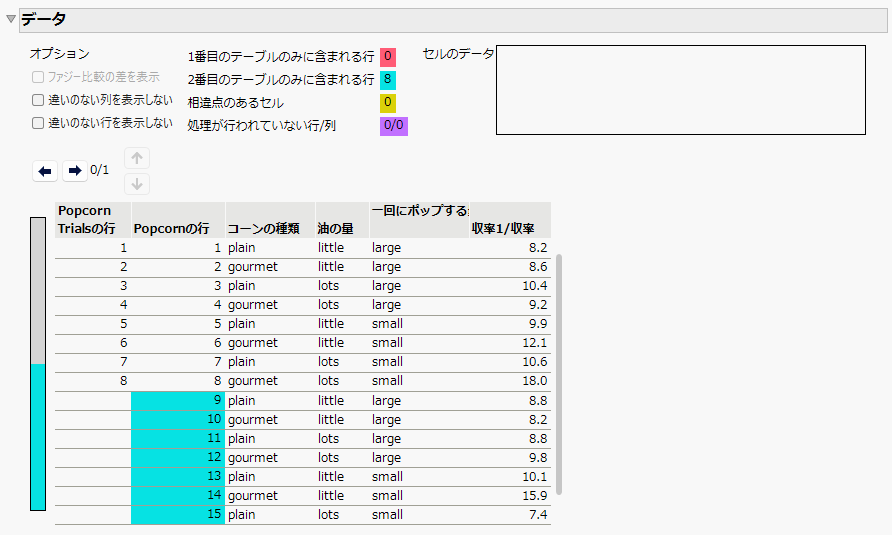Click the highlighted cyan cell 11
Viewport: 892px width, 535px height.
(178, 439)
